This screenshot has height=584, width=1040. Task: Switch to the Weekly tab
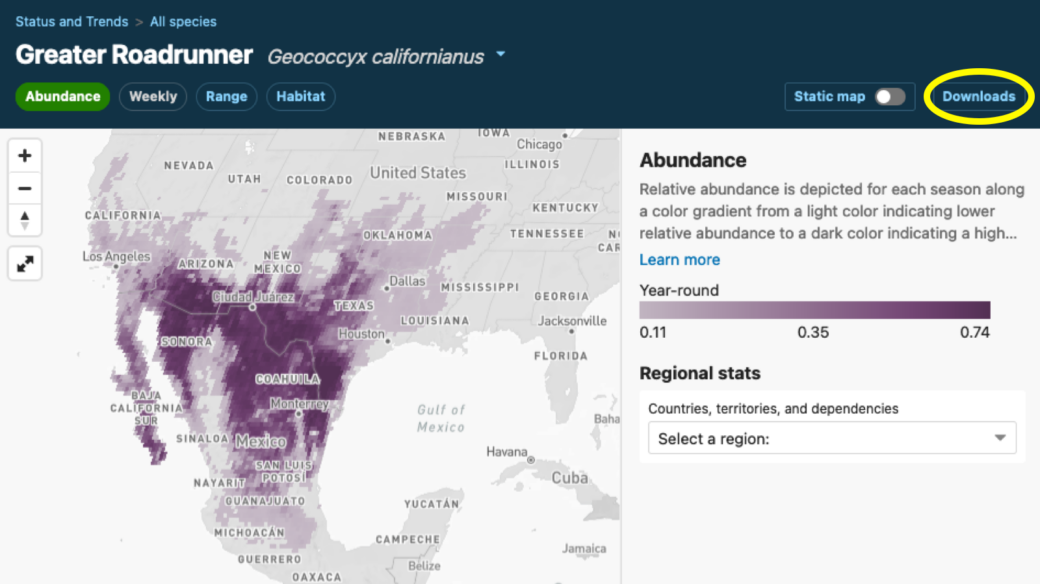[x=152, y=96]
